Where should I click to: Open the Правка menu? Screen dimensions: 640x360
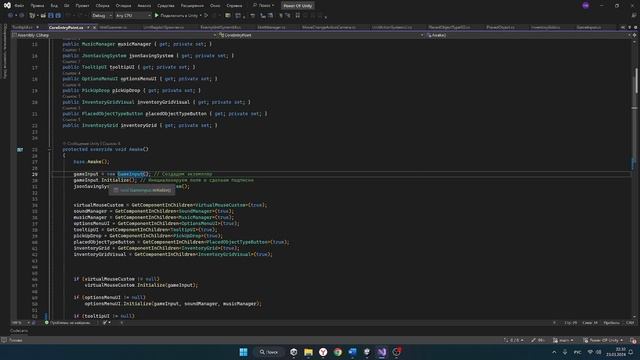pos(37,6)
